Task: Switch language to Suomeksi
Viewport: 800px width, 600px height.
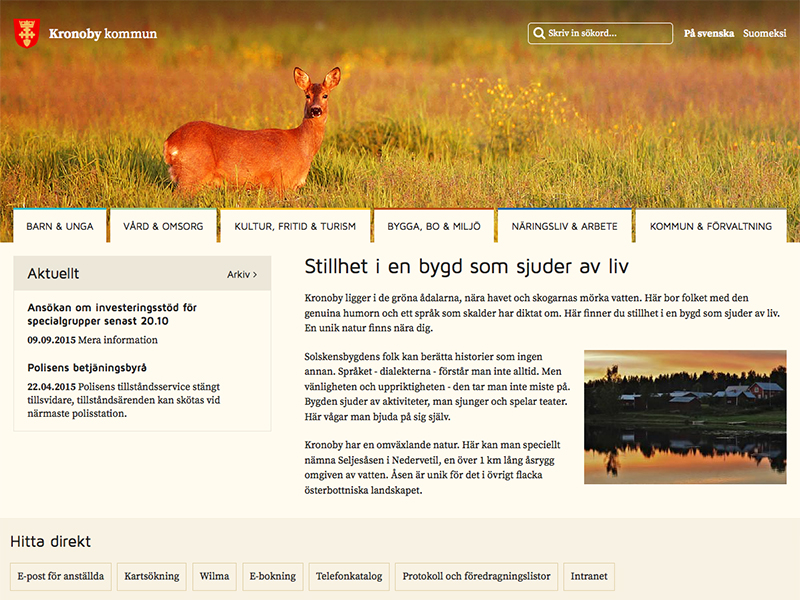Action: (764, 33)
